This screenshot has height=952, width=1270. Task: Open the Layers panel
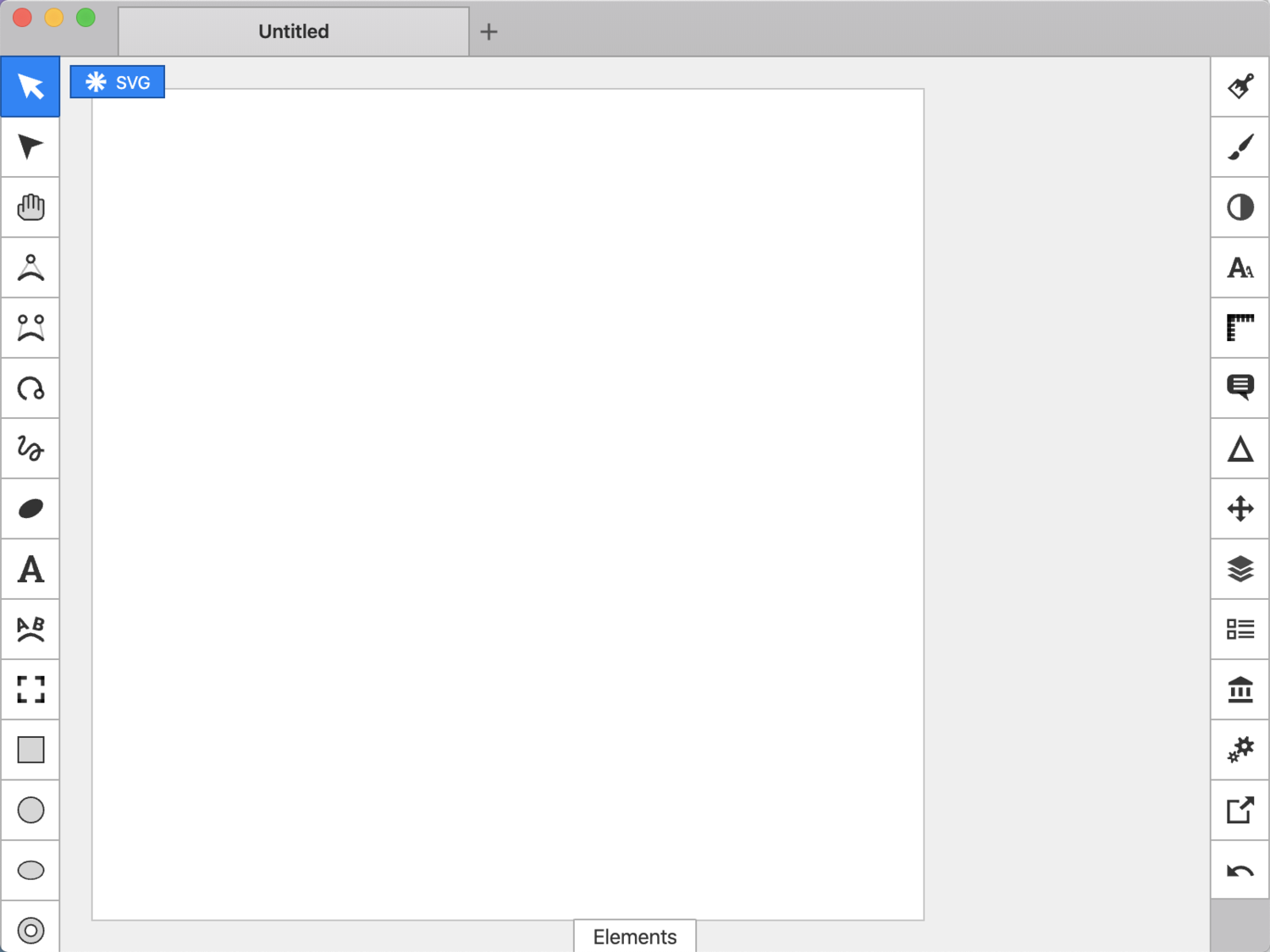click(x=1240, y=570)
